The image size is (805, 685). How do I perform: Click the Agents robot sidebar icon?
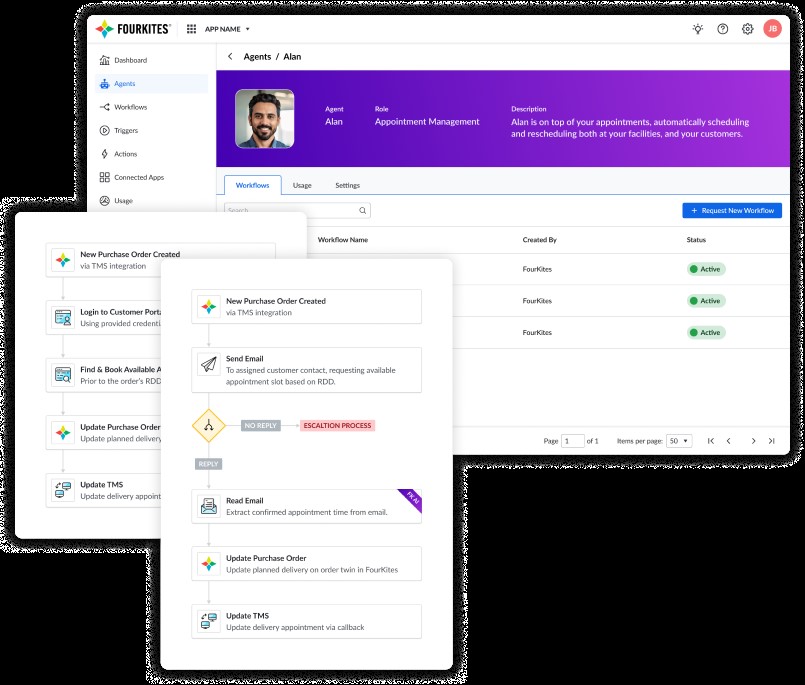coord(104,84)
